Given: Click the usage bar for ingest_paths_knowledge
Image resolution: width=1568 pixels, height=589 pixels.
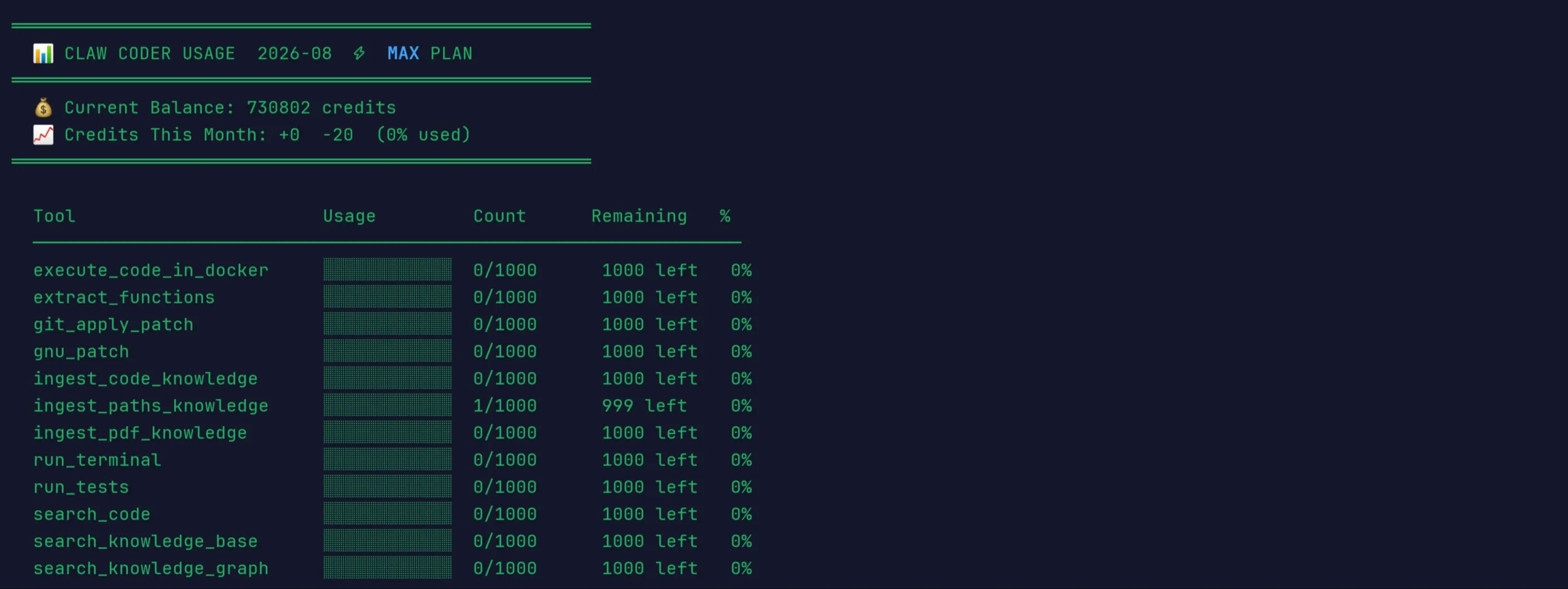Looking at the screenshot, I should tap(387, 405).
